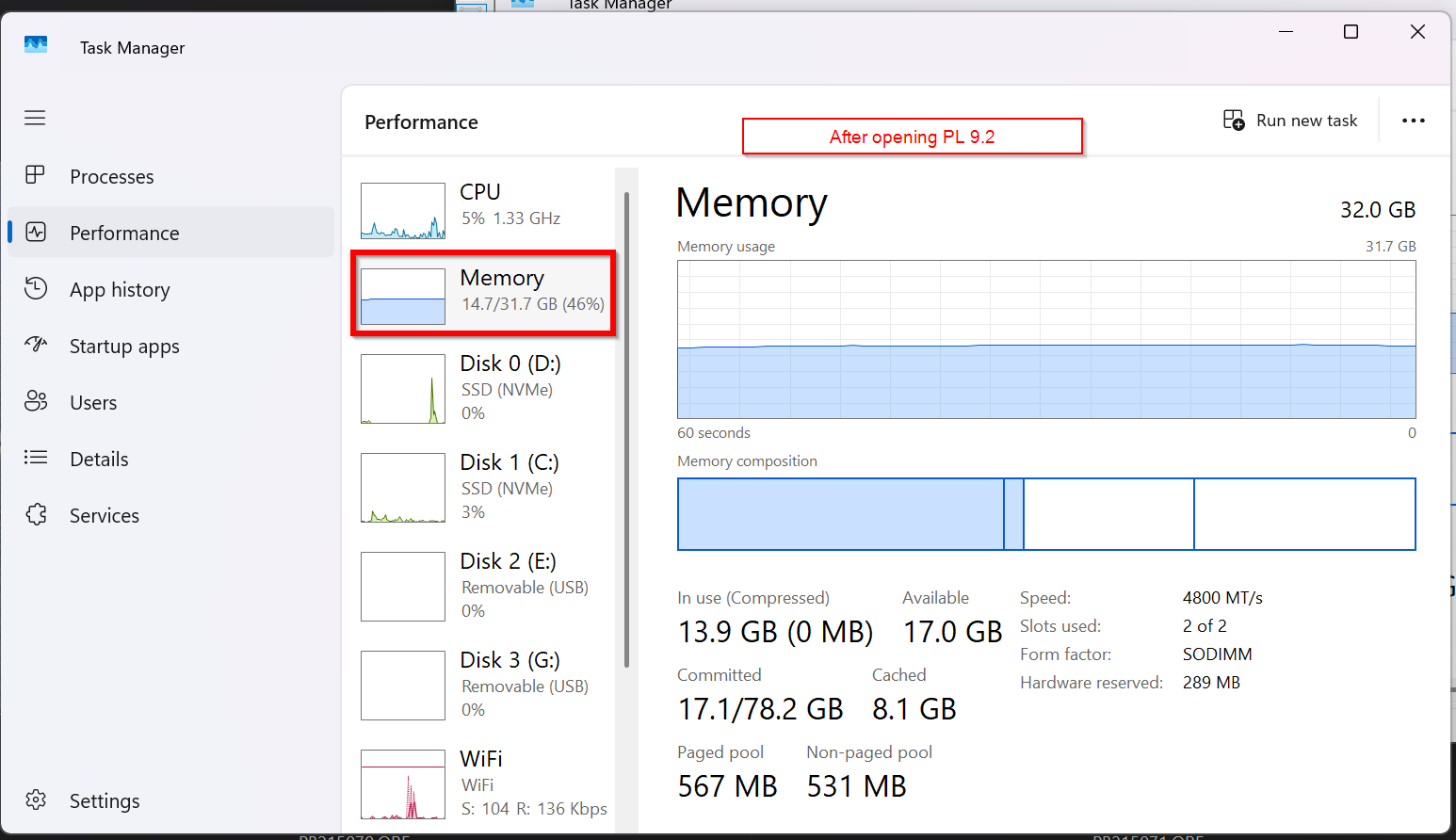The width and height of the screenshot is (1456, 840).
Task: Toggle the hamburger navigation menu
Action: pos(35,118)
